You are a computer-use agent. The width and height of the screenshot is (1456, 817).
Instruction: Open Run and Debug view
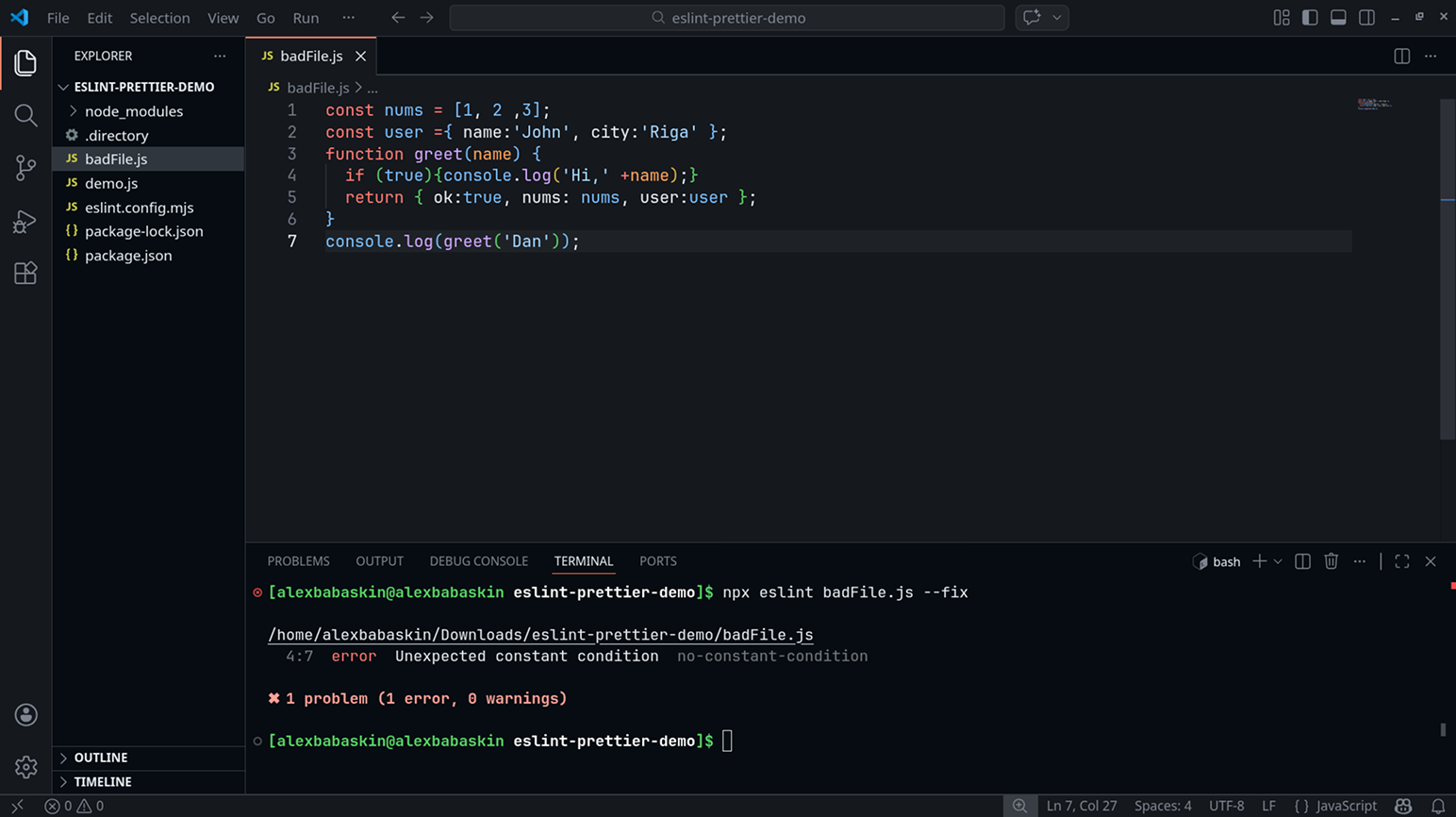pyautogui.click(x=25, y=221)
